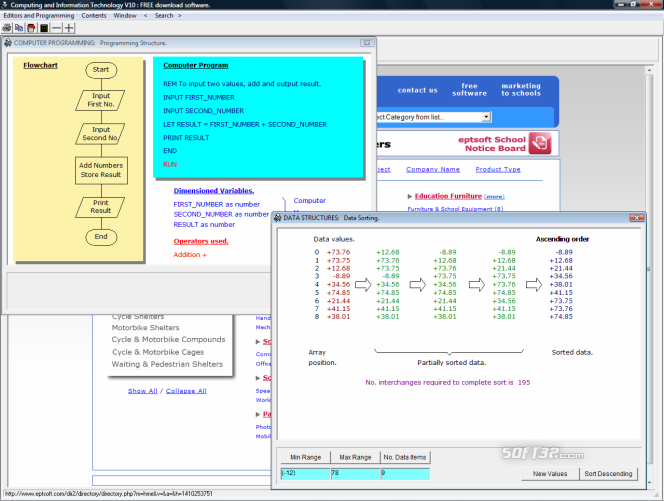The image size is (664, 501).
Task: Click the eptsoft School Notice Board icon
Action: [538, 143]
